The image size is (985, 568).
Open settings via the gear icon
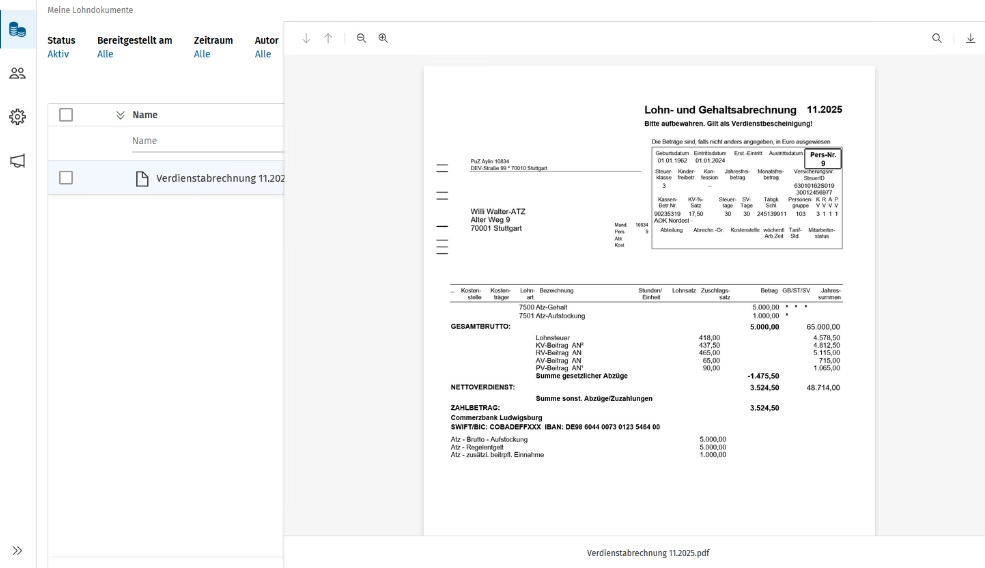tap(17, 117)
